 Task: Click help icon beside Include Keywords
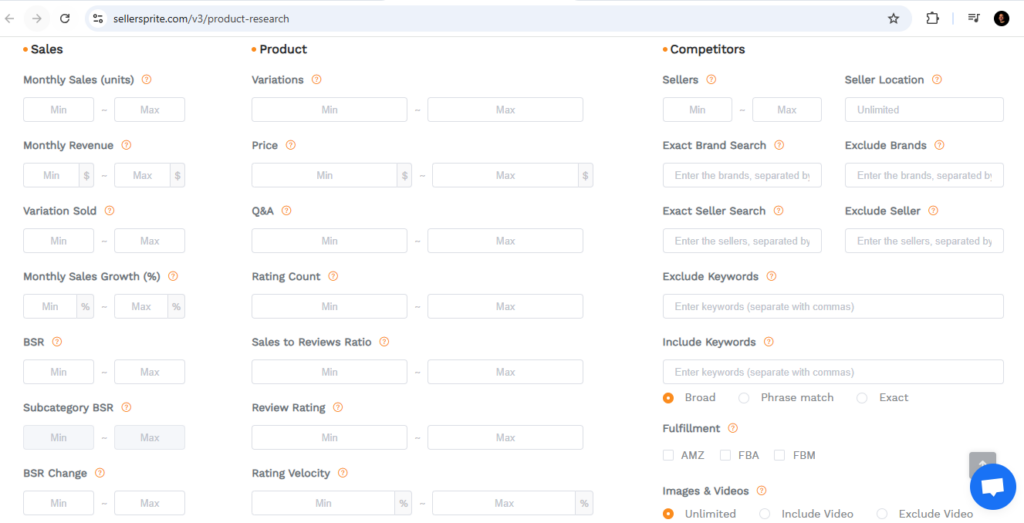click(769, 341)
